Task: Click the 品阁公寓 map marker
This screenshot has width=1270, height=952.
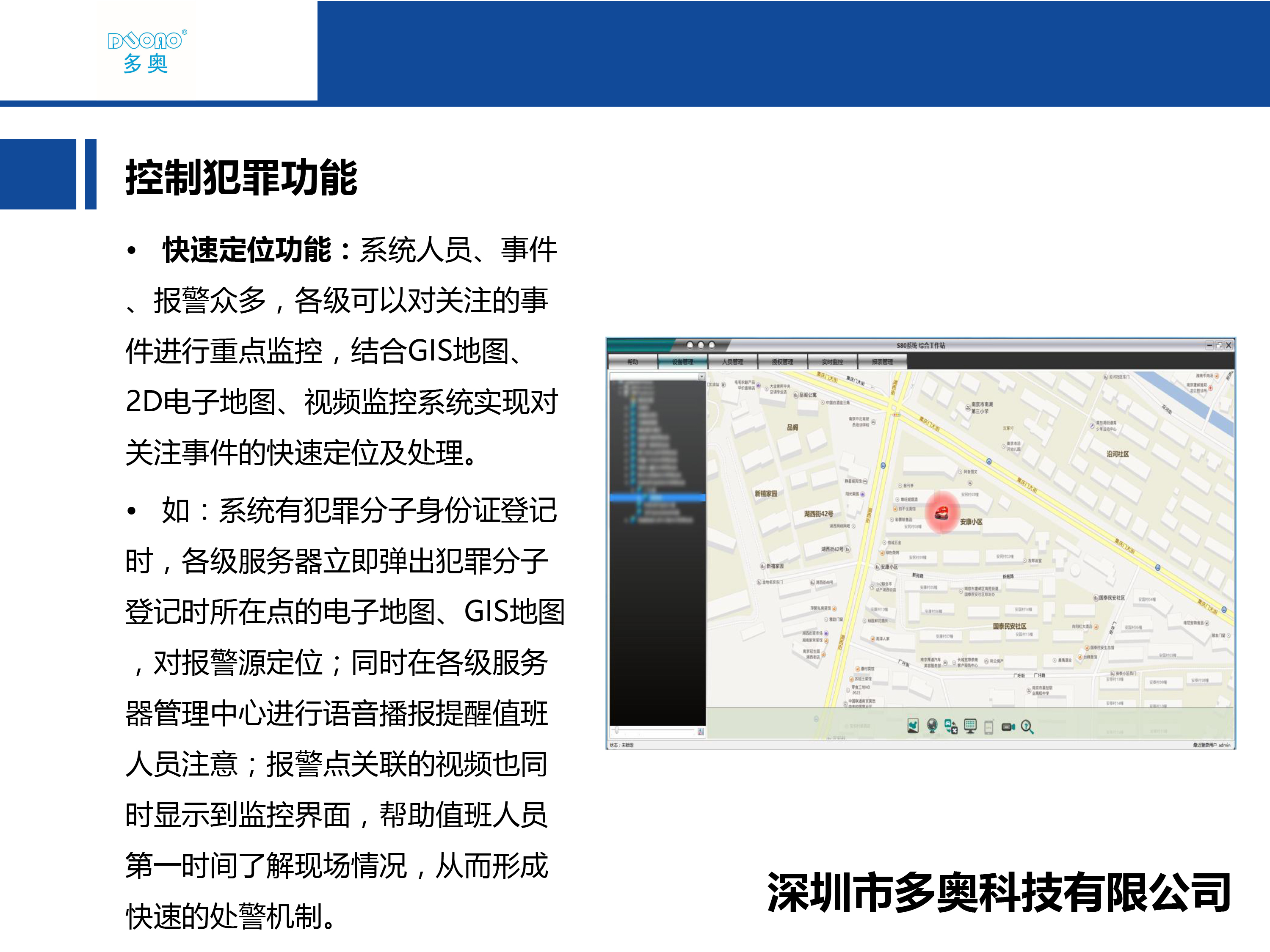Action: (x=796, y=395)
